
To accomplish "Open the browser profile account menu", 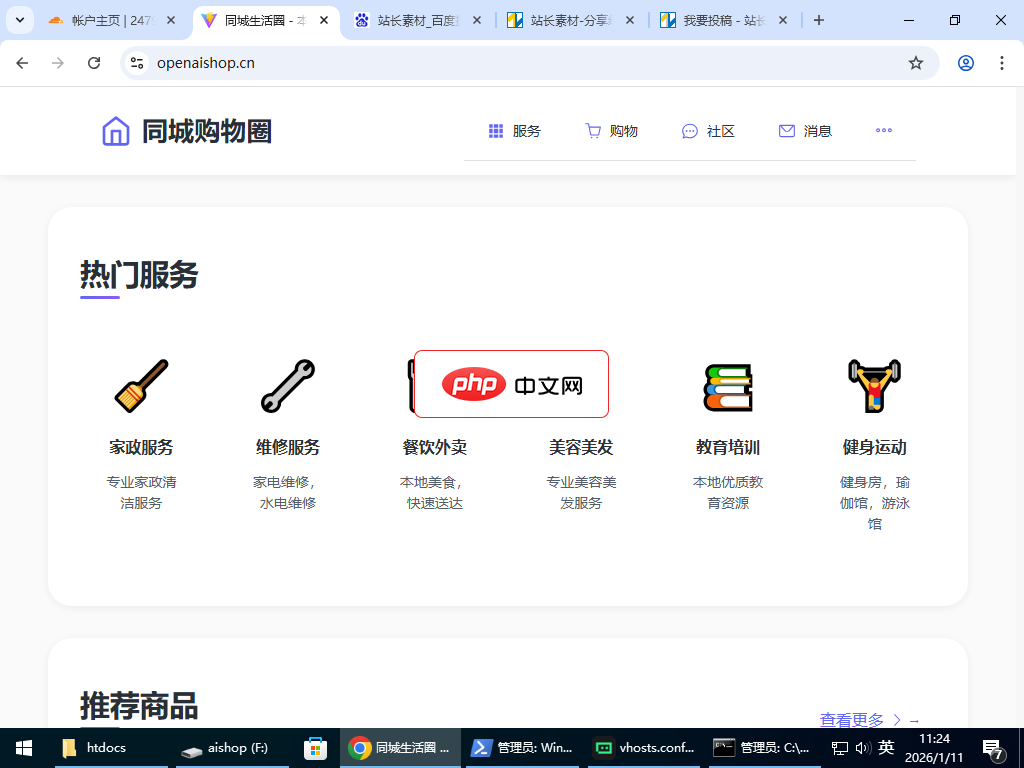I will tap(965, 62).
